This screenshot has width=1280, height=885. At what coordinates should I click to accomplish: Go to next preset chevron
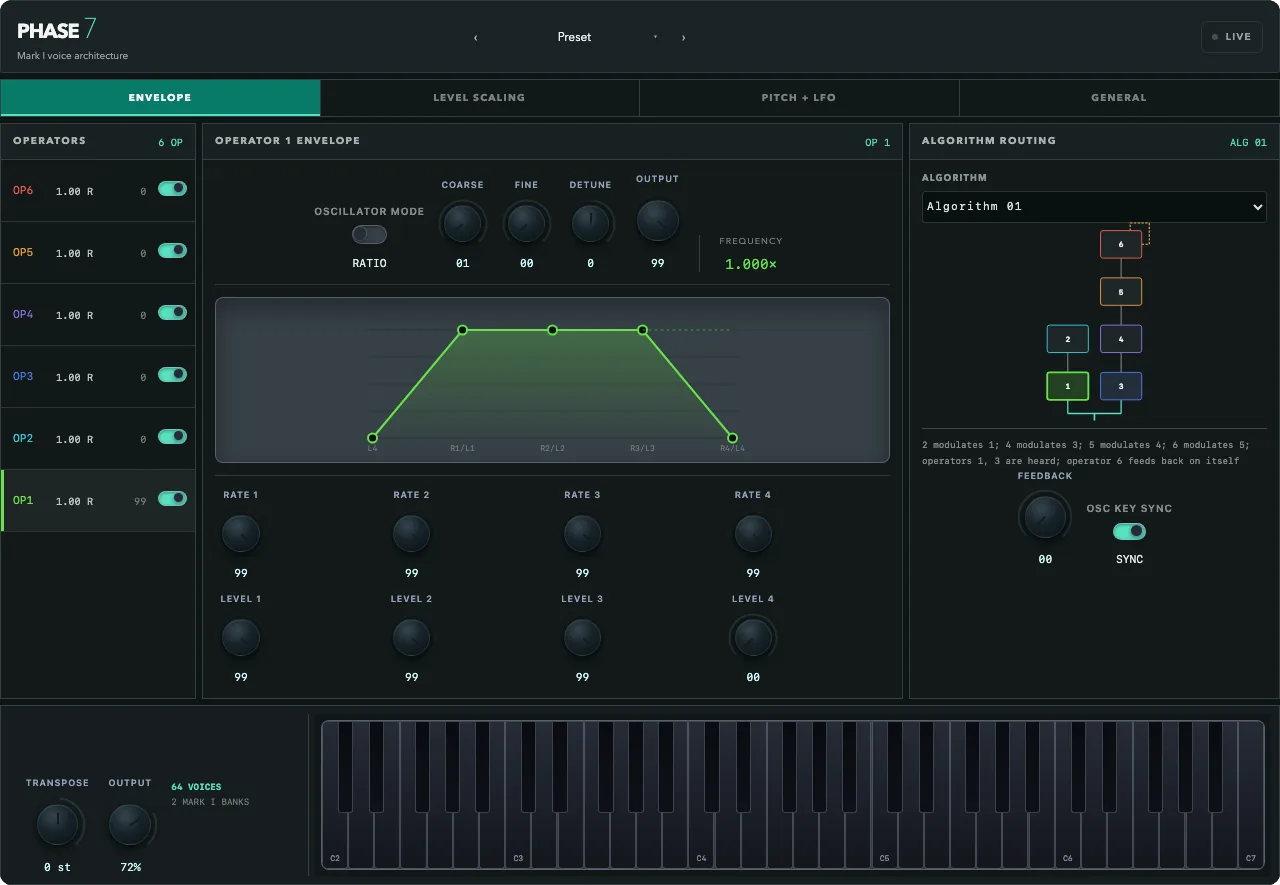(x=683, y=38)
